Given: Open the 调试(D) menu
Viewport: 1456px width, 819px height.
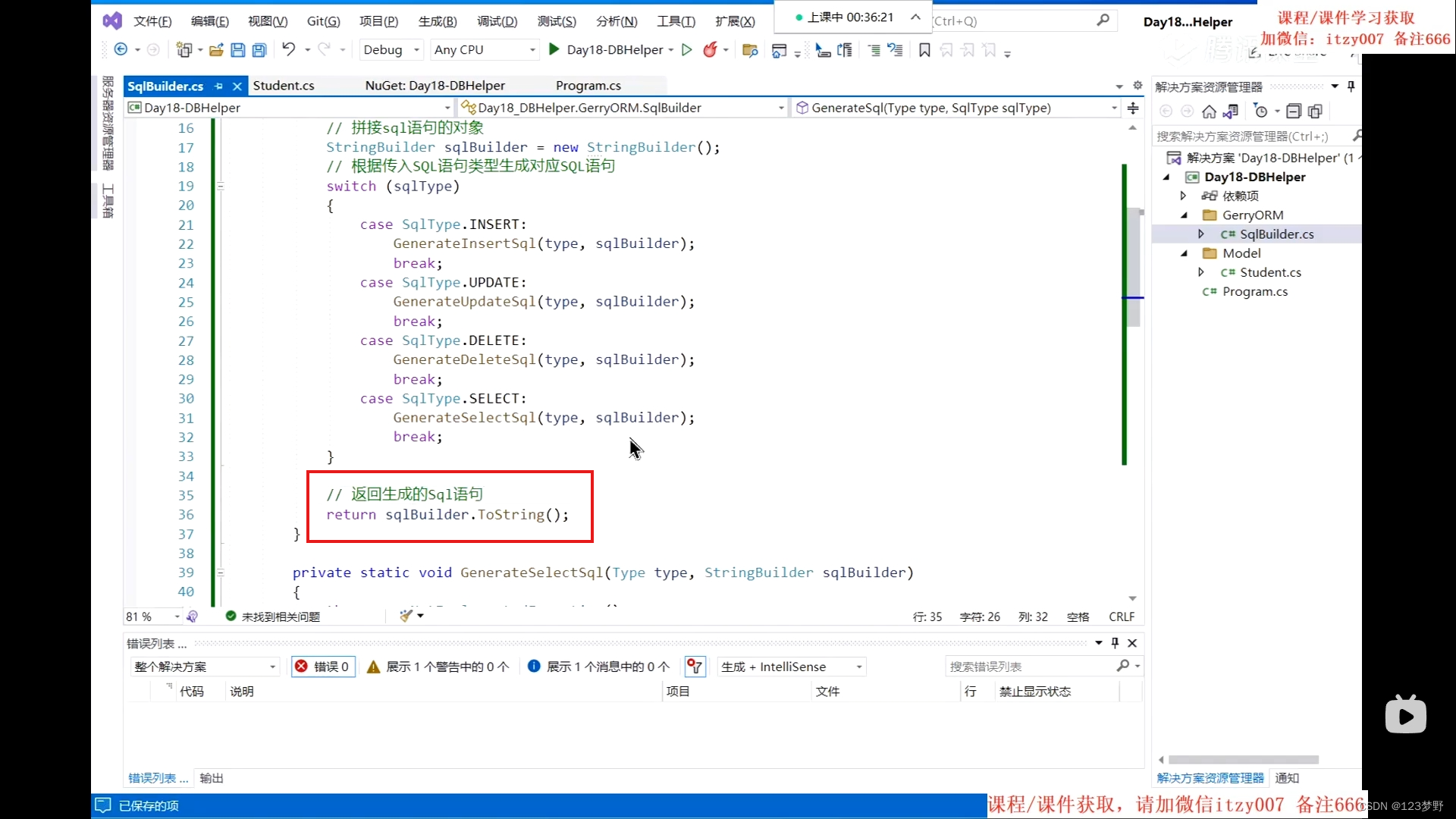Looking at the screenshot, I should click(x=497, y=21).
